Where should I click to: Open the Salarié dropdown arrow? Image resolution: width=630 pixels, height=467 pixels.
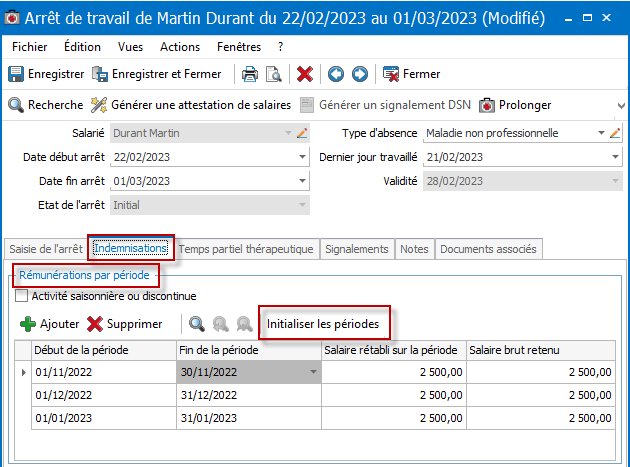tap(288, 133)
